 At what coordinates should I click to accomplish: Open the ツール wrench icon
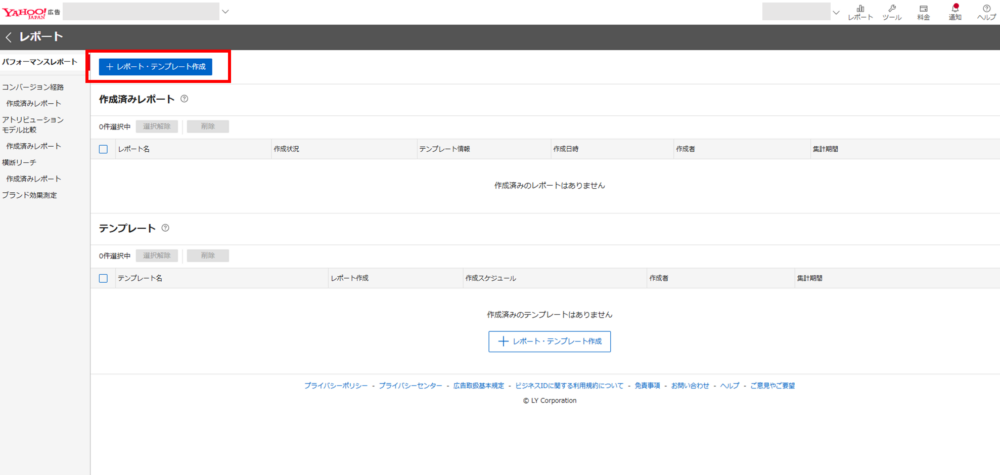click(891, 12)
